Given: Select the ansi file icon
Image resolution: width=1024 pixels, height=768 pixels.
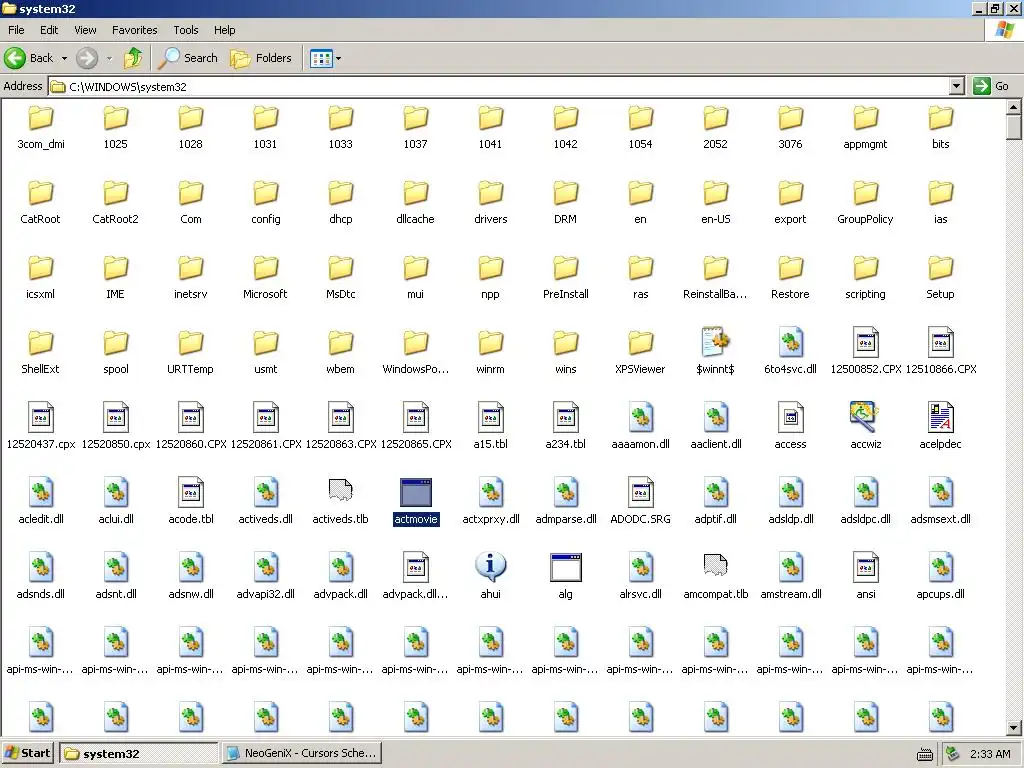Looking at the screenshot, I should [x=865, y=568].
